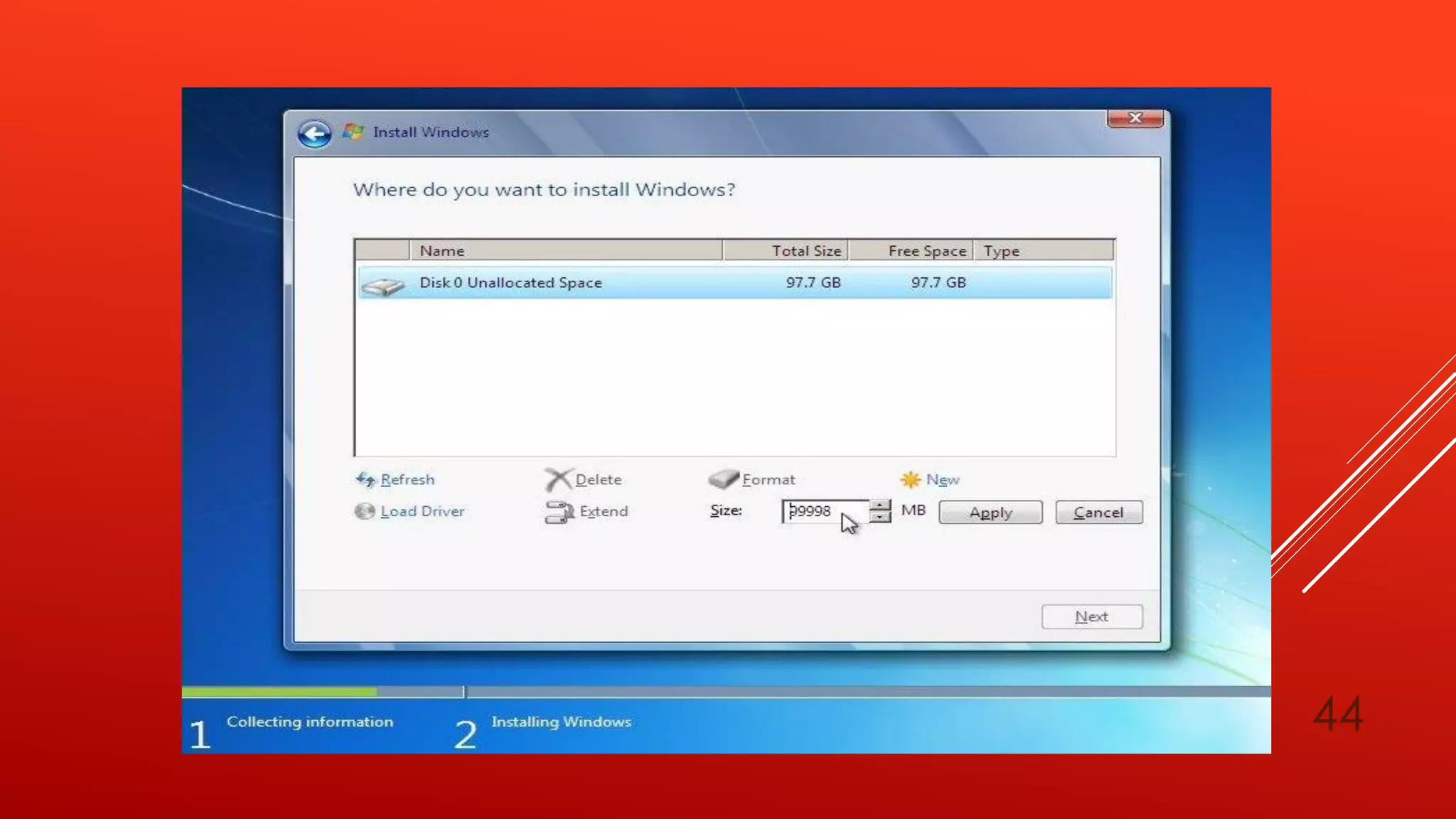Viewport: 1456px width, 819px height.
Task: Click the Extend partition icon
Action: pyautogui.click(x=560, y=512)
